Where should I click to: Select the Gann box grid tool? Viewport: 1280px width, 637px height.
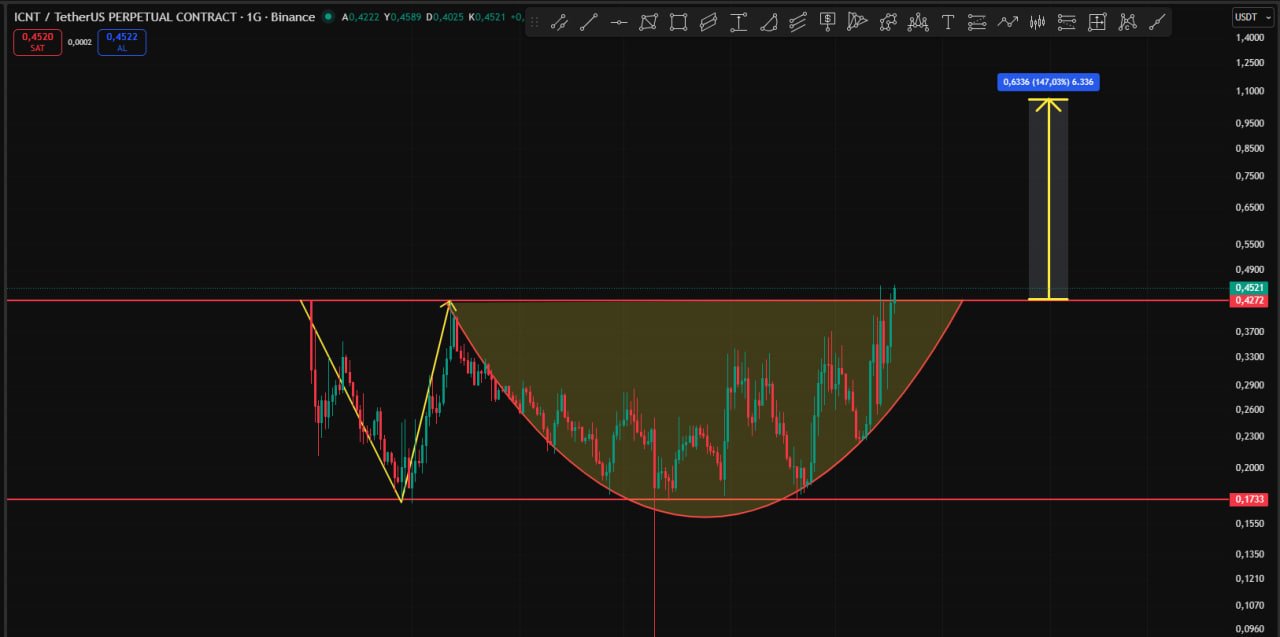[1097, 22]
